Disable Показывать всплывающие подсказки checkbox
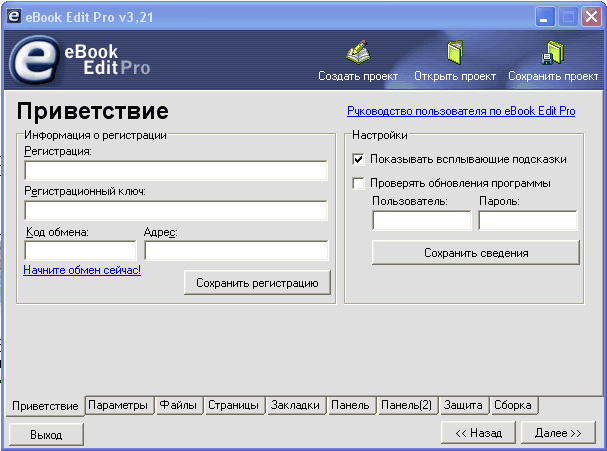This screenshot has width=607, height=451. point(359,159)
